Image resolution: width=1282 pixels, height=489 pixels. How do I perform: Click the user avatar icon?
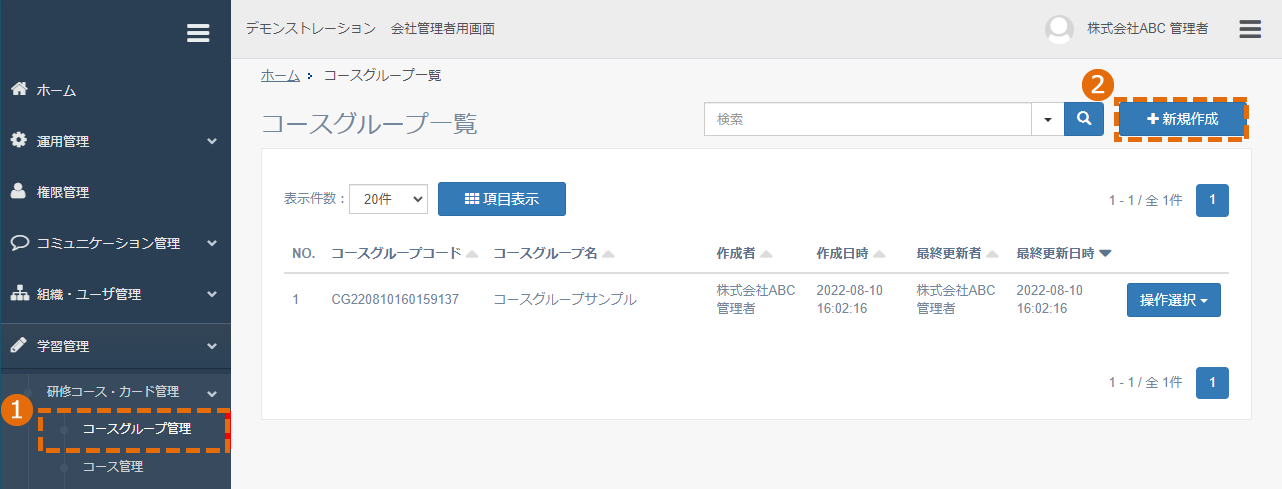tap(1059, 29)
